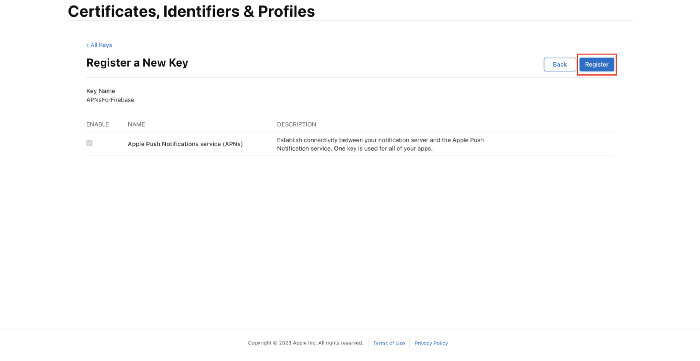Click the Back button
The width and height of the screenshot is (700, 361).
[x=559, y=65]
